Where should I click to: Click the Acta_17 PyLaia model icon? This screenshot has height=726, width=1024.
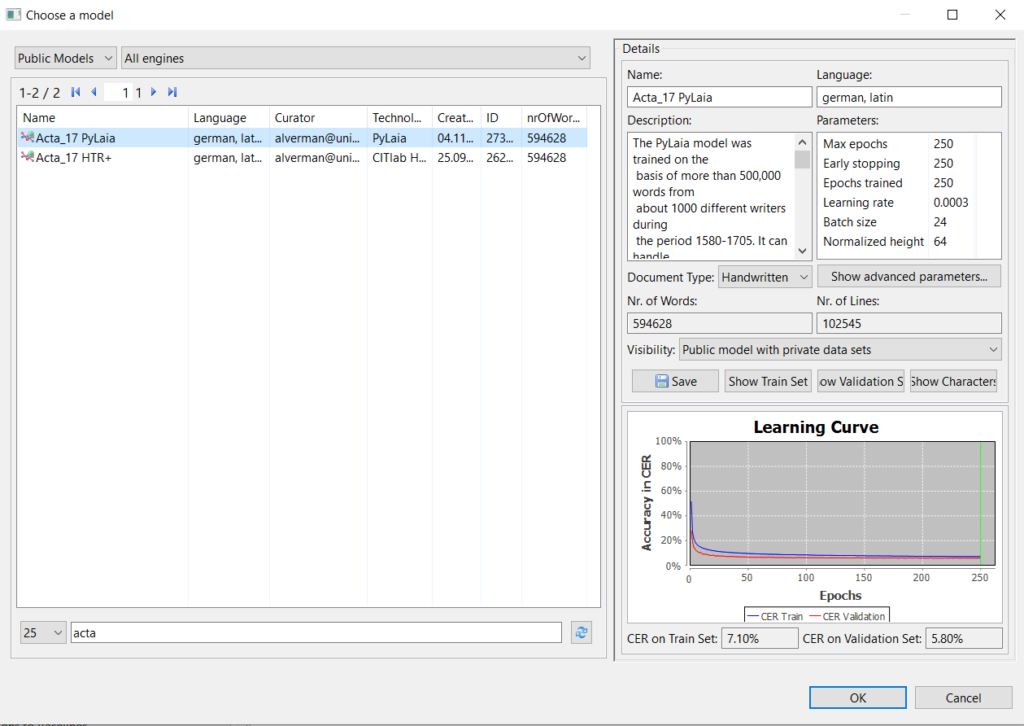(27, 138)
